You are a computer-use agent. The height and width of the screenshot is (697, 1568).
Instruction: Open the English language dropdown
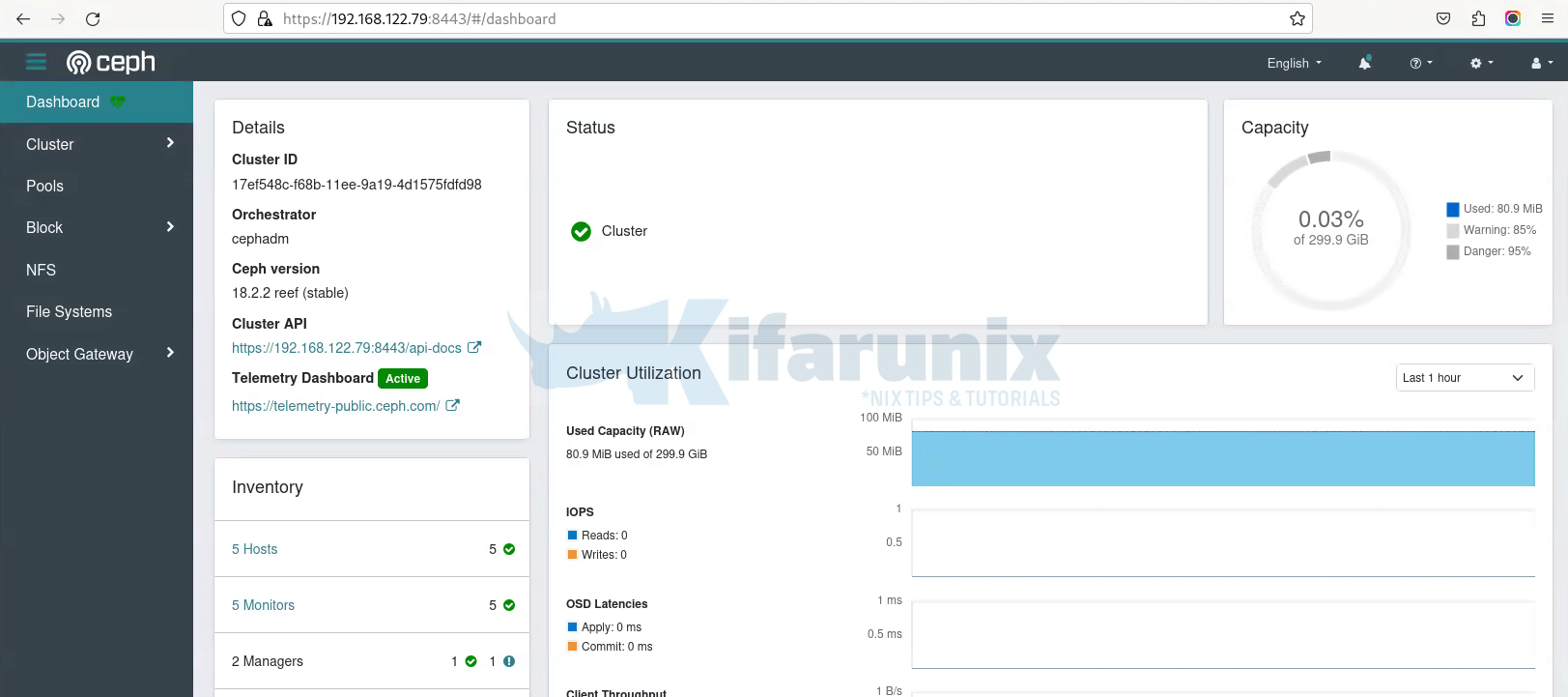click(1294, 63)
